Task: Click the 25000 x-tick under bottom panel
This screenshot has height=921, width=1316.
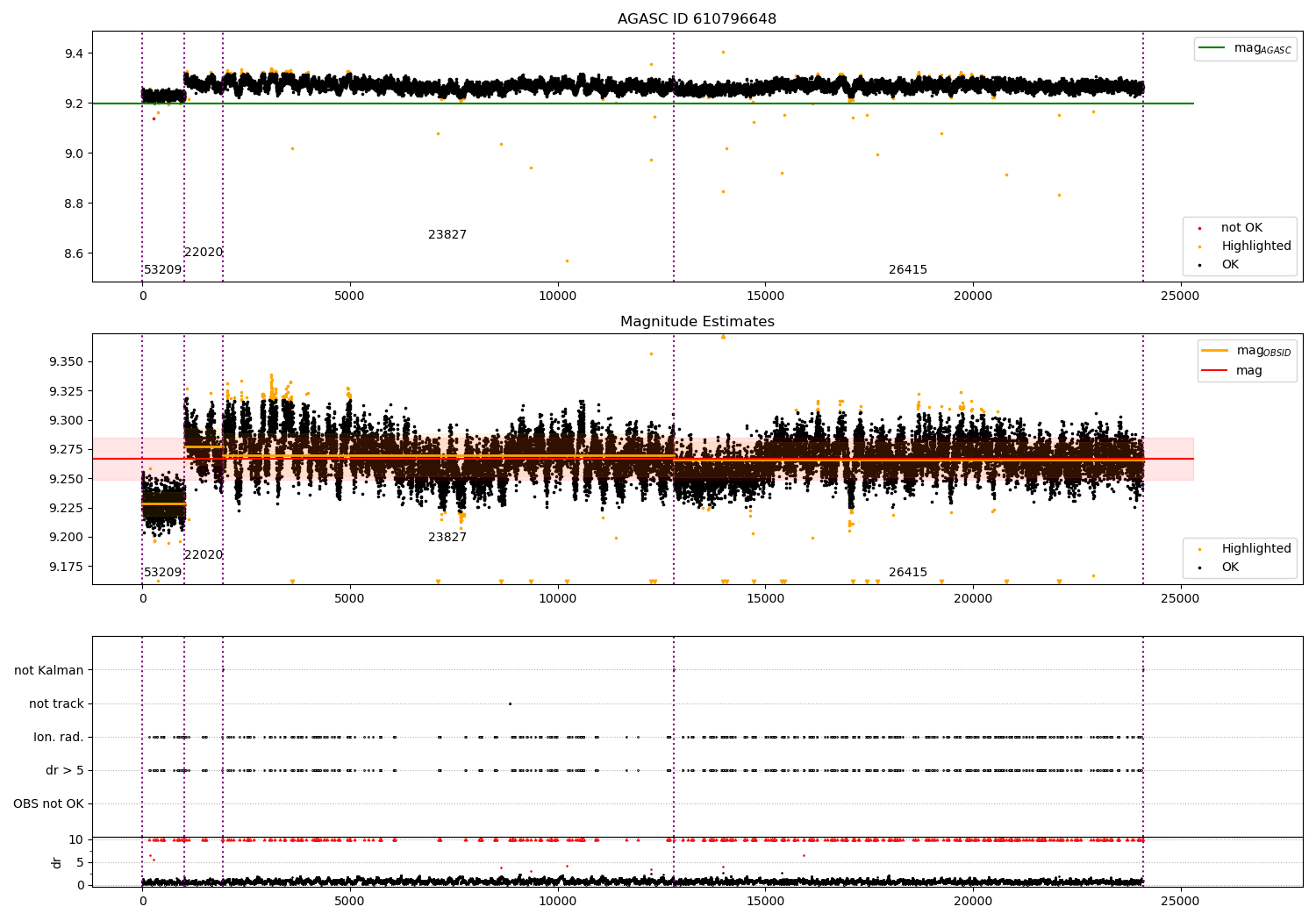Action: (1180, 902)
